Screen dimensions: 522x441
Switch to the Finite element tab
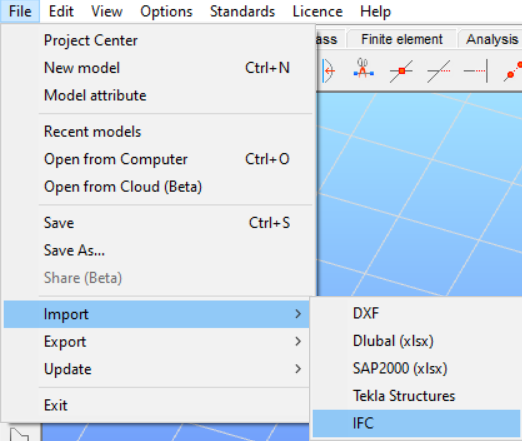402,39
